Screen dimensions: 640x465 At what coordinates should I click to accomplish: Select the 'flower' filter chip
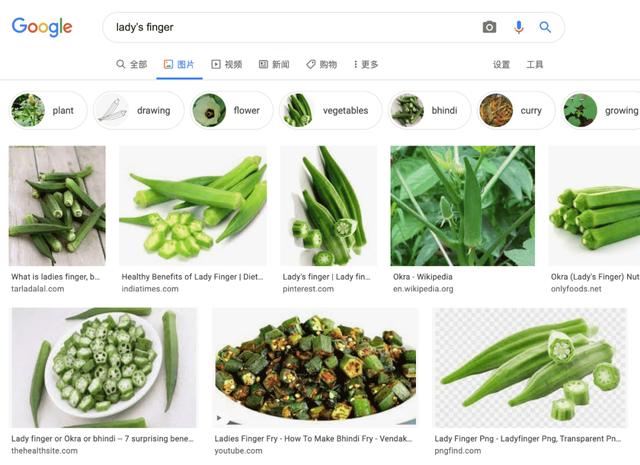click(x=231, y=110)
